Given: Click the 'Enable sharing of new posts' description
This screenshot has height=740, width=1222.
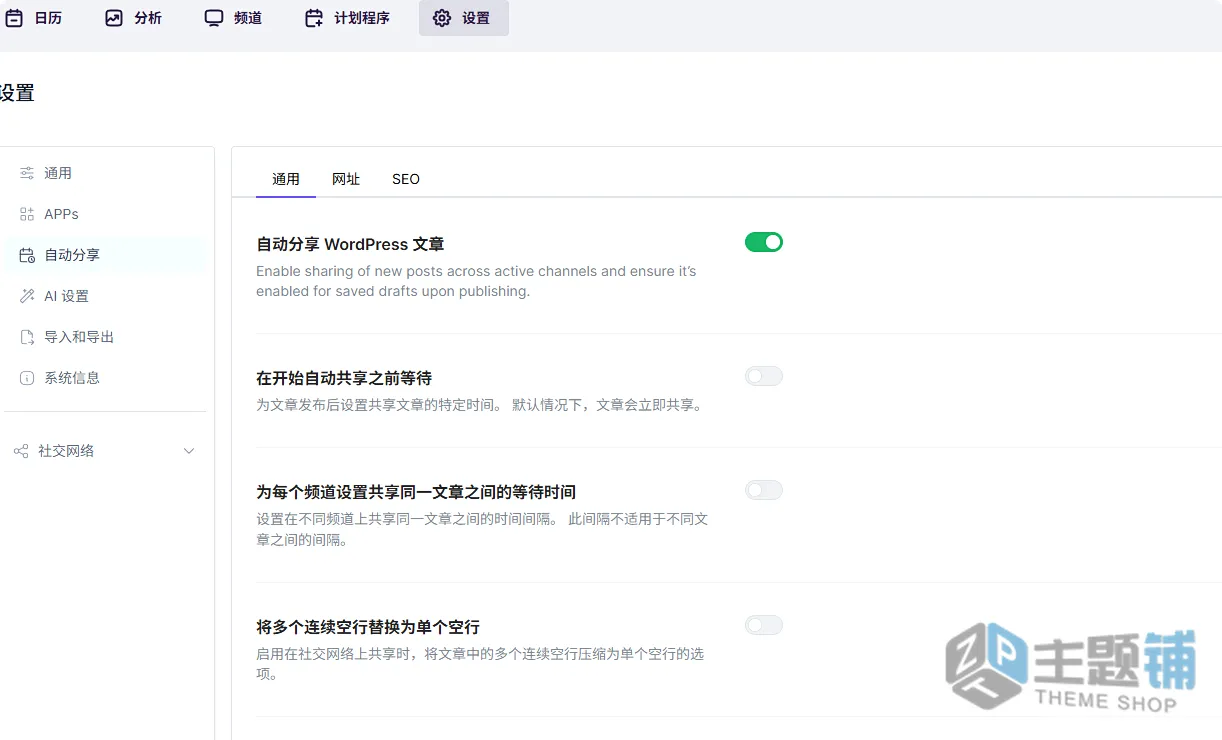Looking at the screenshot, I should [x=476, y=281].
